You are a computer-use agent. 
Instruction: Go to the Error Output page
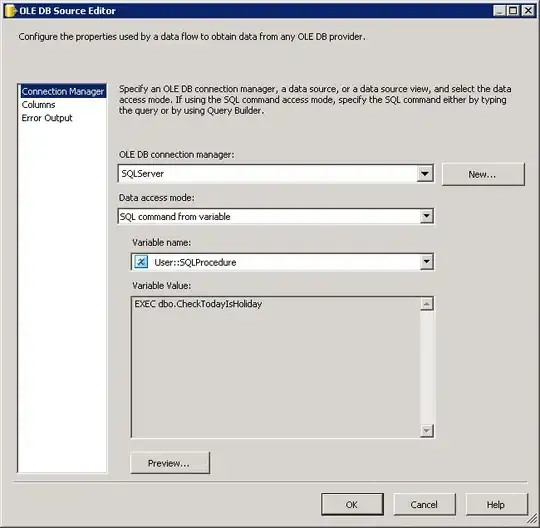tap(47, 118)
